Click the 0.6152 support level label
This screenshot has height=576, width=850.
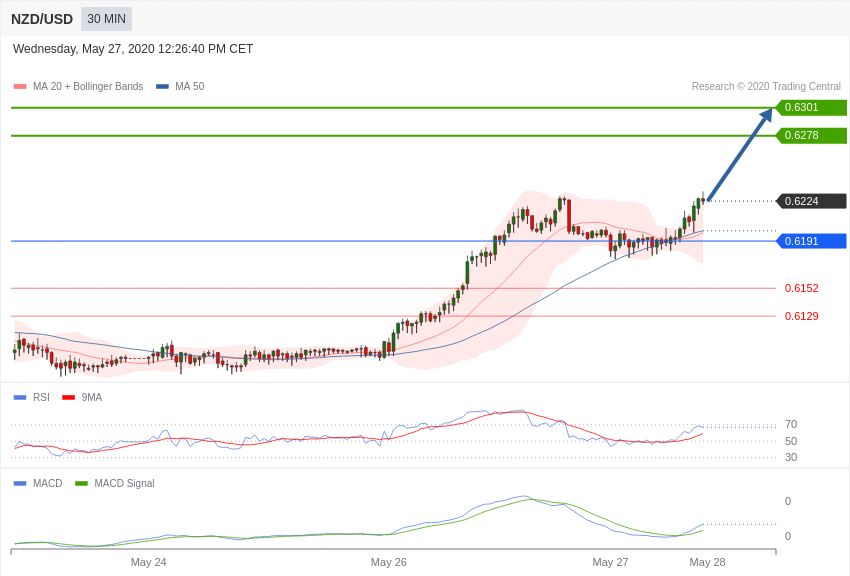click(x=801, y=288)
